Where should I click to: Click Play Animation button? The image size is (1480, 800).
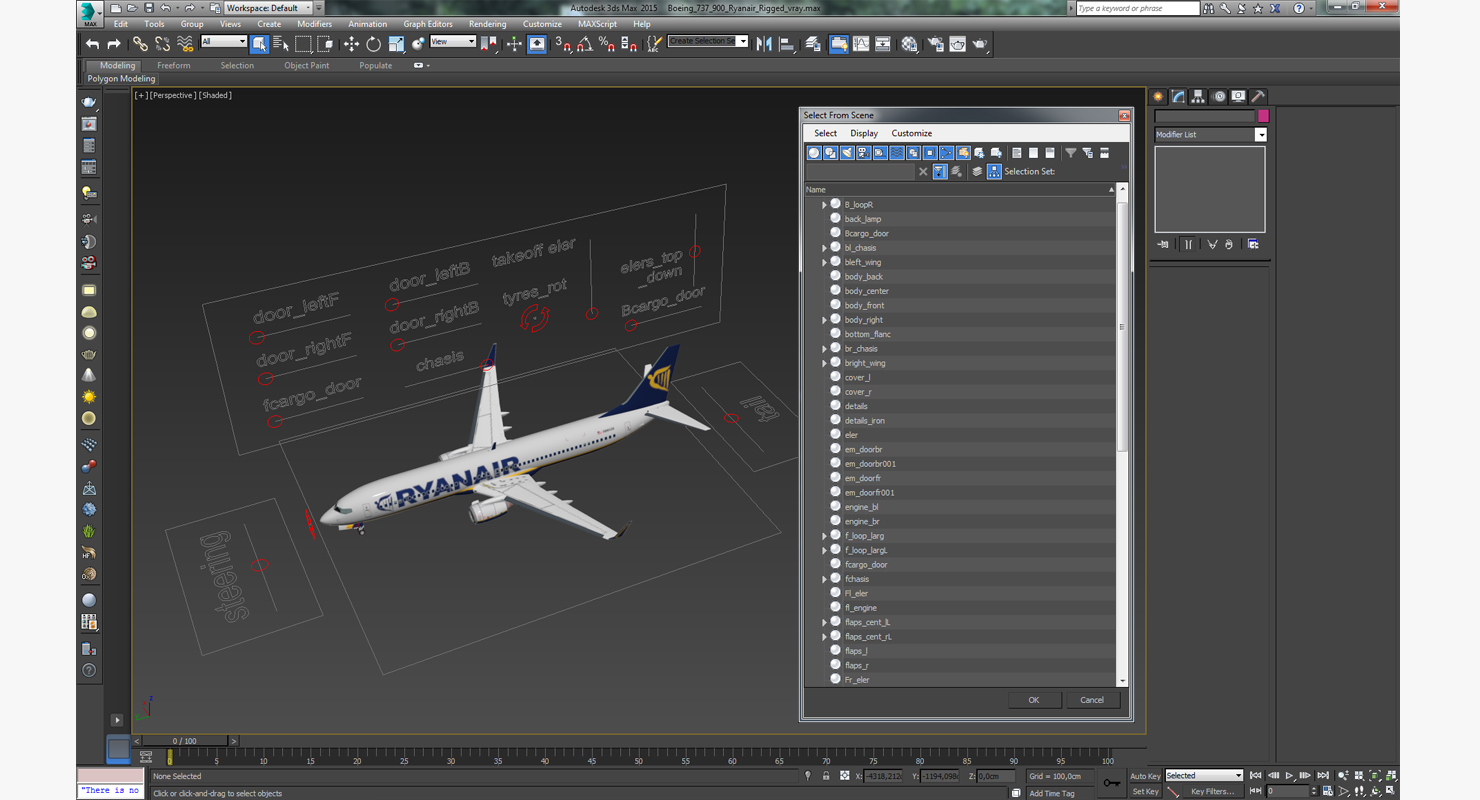coord(1290,776)
